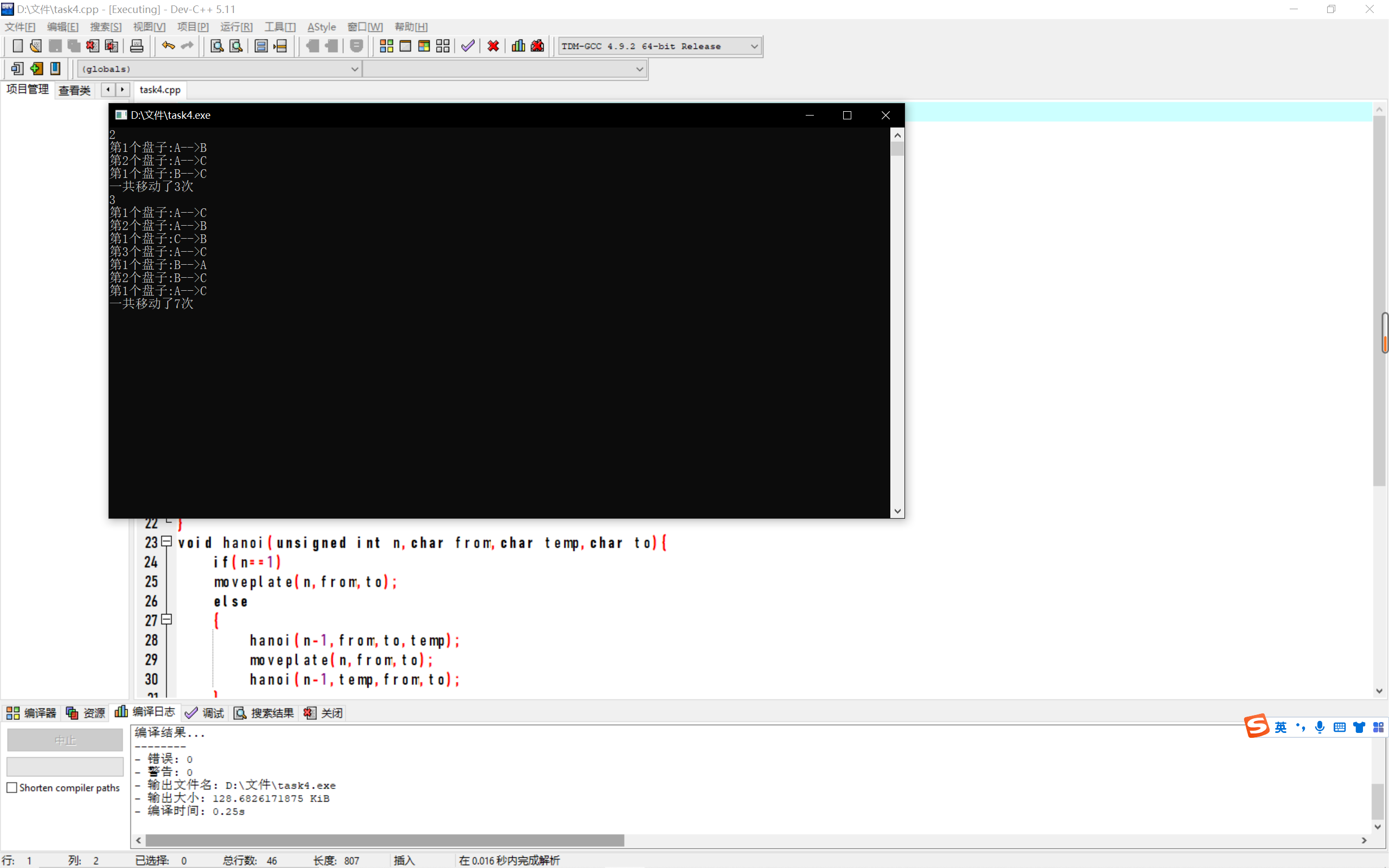Image resolution: width=1389 pixels, height=868 pixels.
Task: Switch to the 查看类 class view tab
Action: point(74,90)
